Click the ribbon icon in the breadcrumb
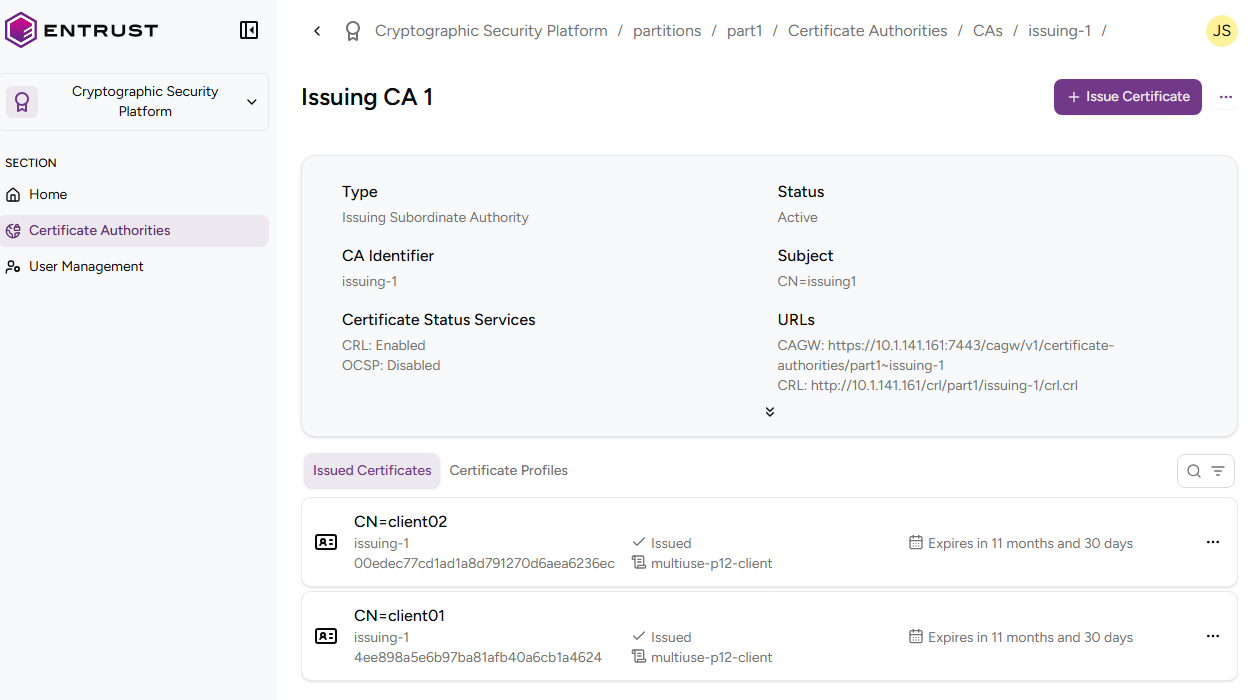 click(x=352, y=31)
